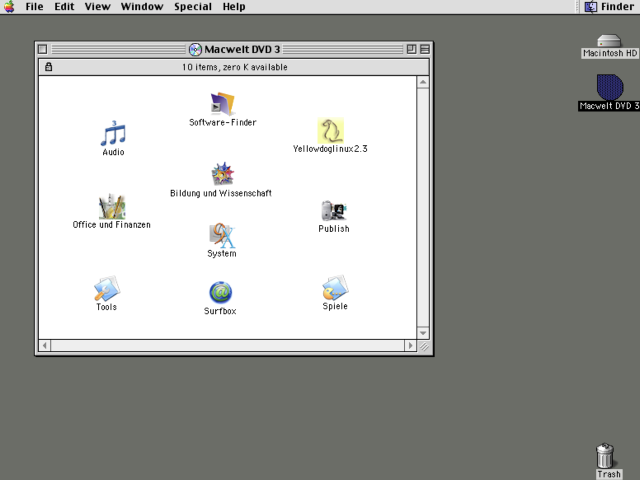The image size is (640, 480).
Task: Select the Macwelt DVD 3 desktop disc
Action: [x=610, y=87]
